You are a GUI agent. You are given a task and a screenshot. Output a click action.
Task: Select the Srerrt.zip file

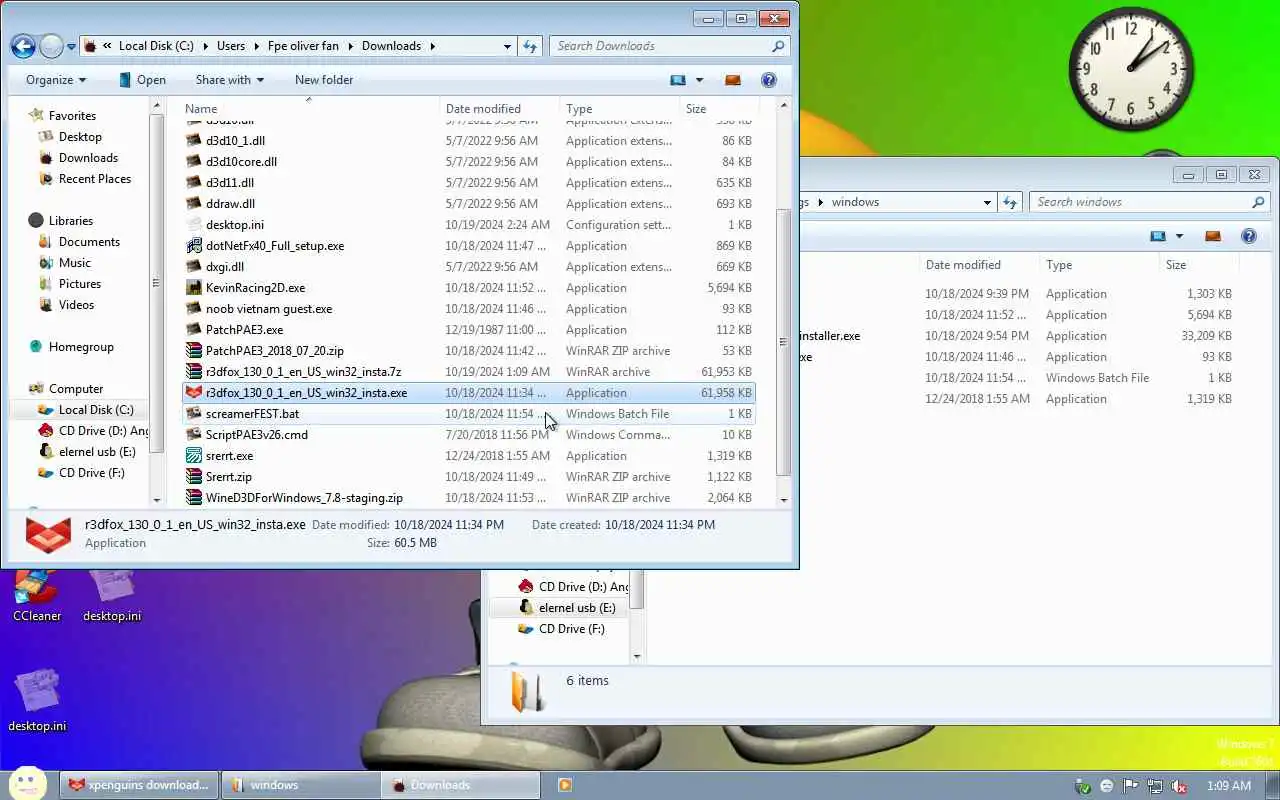pyautogui.click(x=468, y=477)
